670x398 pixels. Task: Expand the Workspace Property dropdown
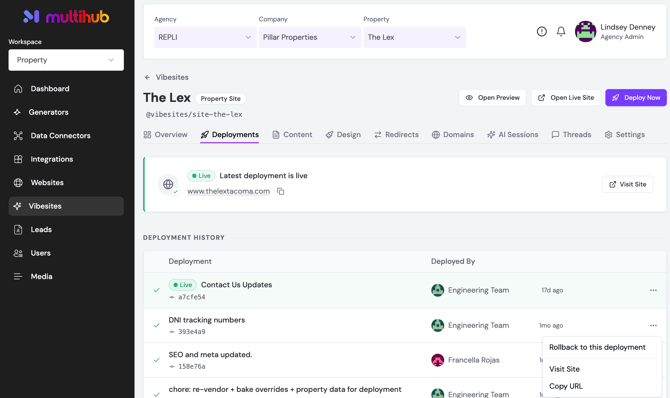coord(66,60)
